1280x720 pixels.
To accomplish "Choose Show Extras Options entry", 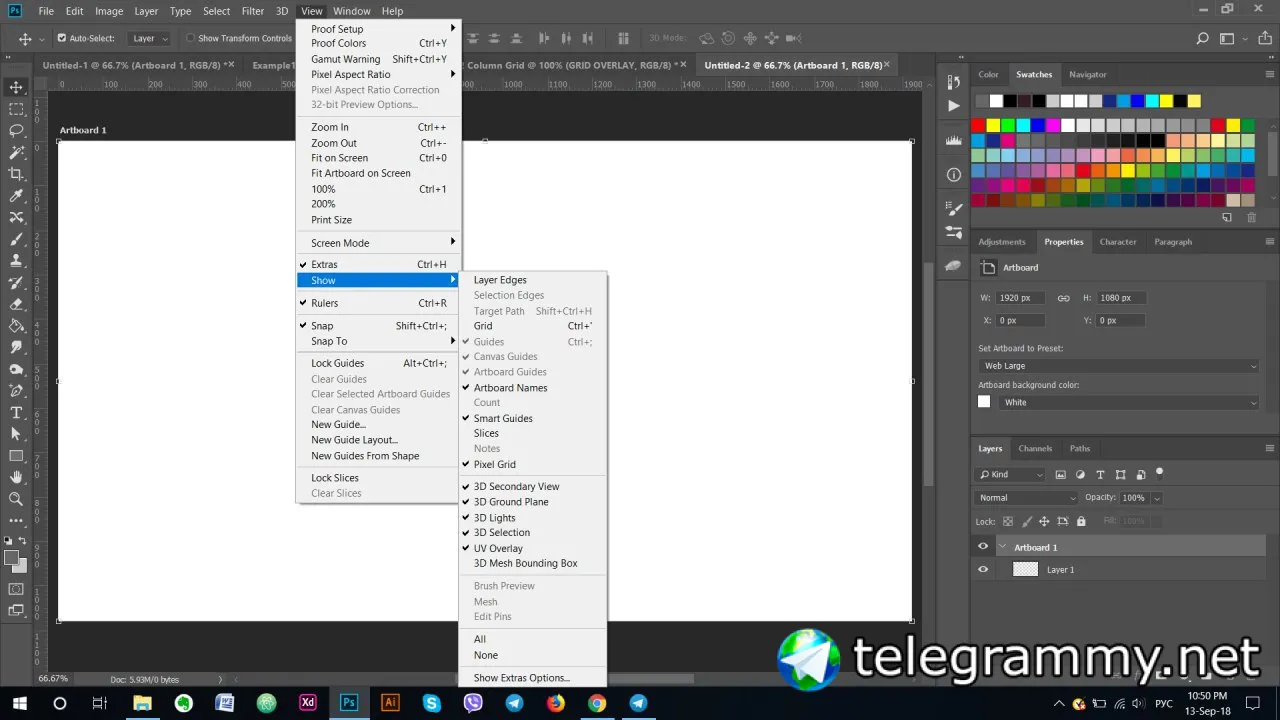I will tap(521, 678).
